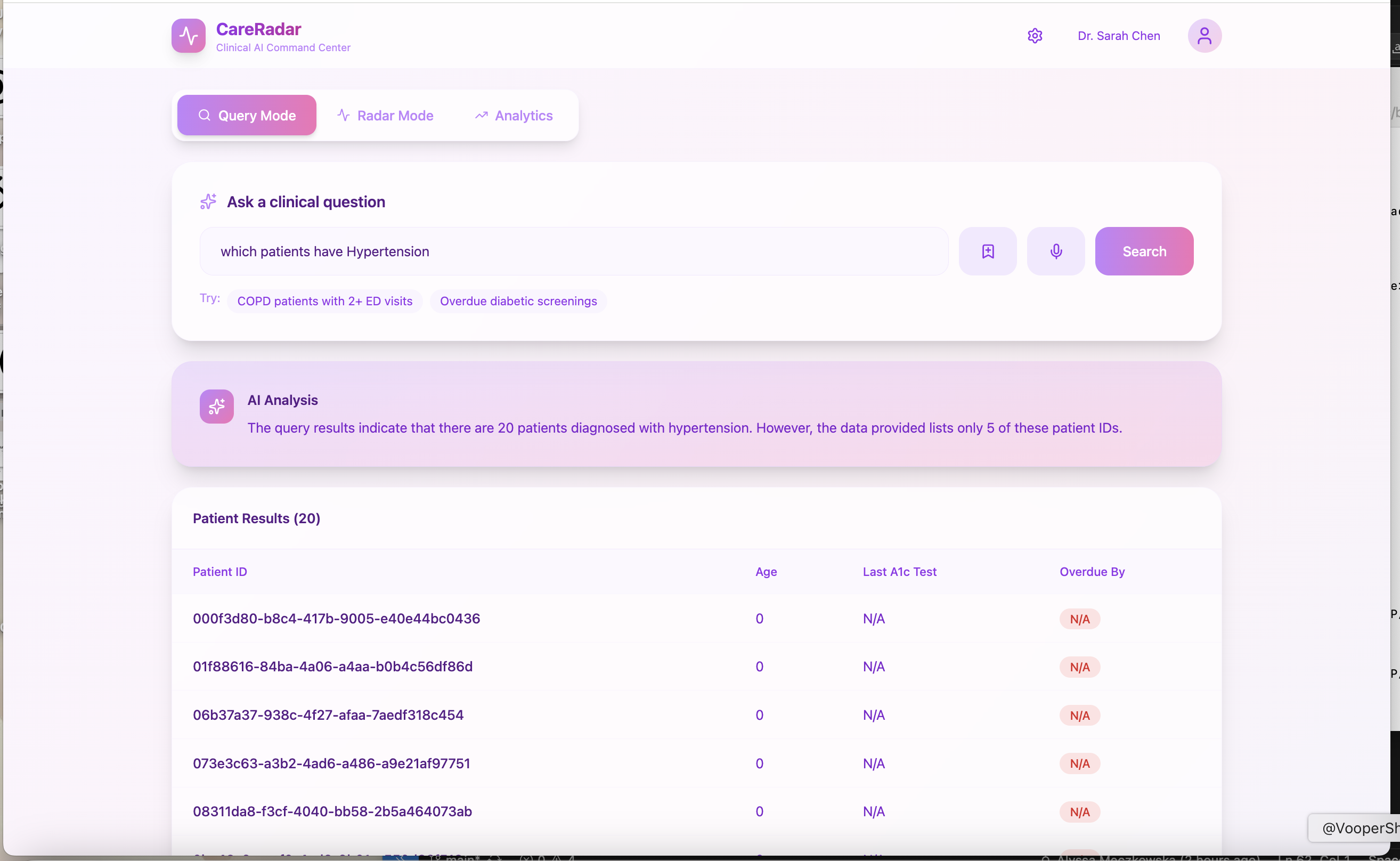Open the Radar Mode tab

tap(386, 115)
